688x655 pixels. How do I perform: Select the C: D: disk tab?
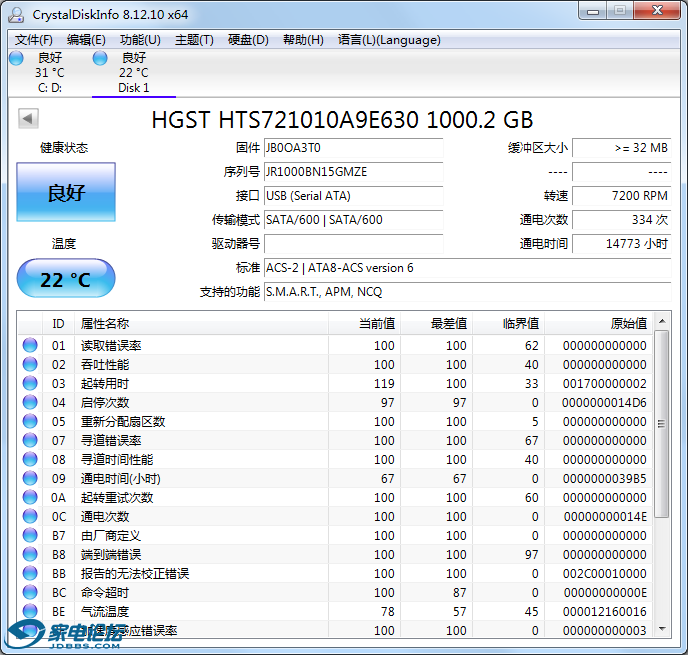click(x=50, y=73)
